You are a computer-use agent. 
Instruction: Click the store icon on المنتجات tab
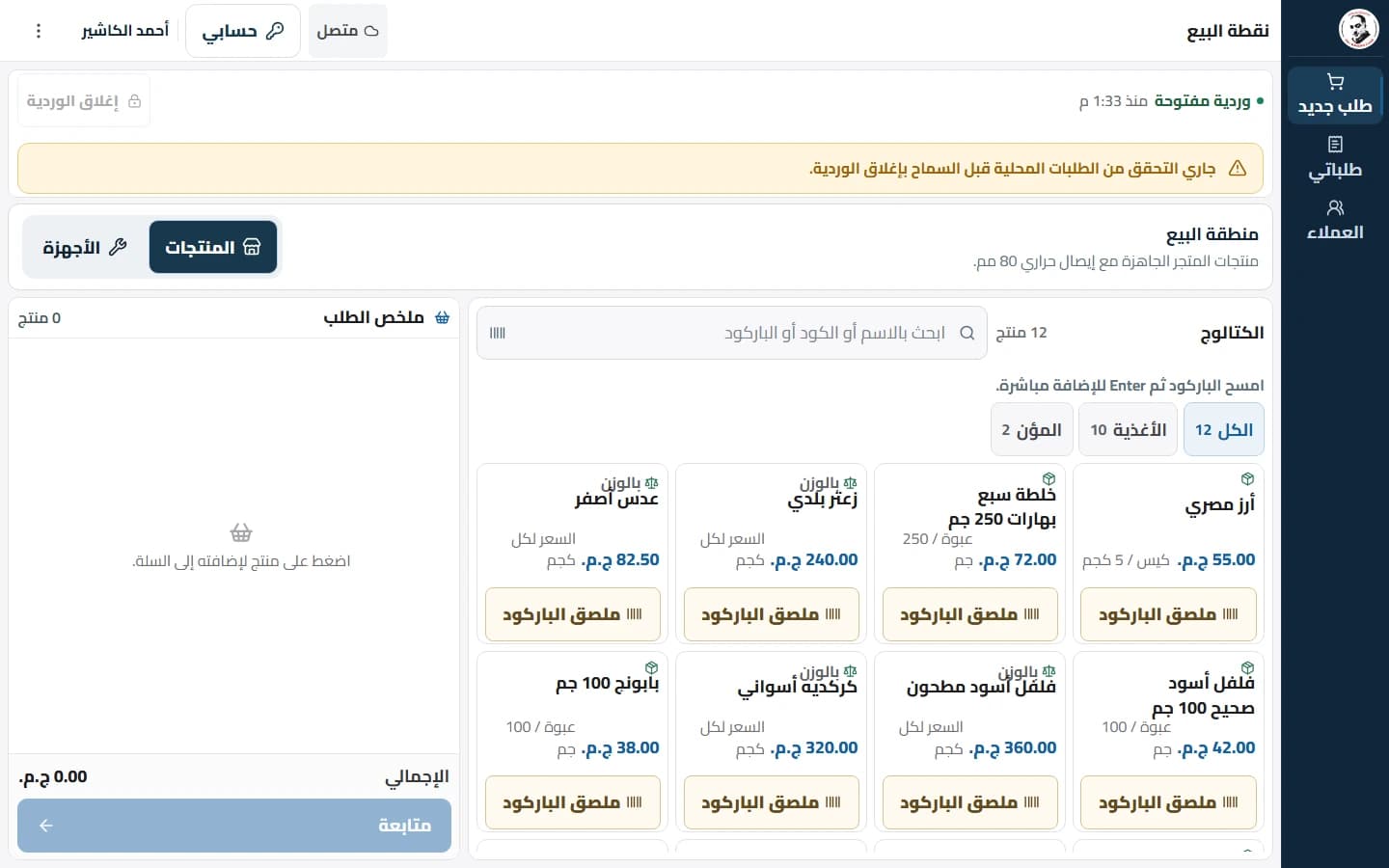(x=252, y=247)
